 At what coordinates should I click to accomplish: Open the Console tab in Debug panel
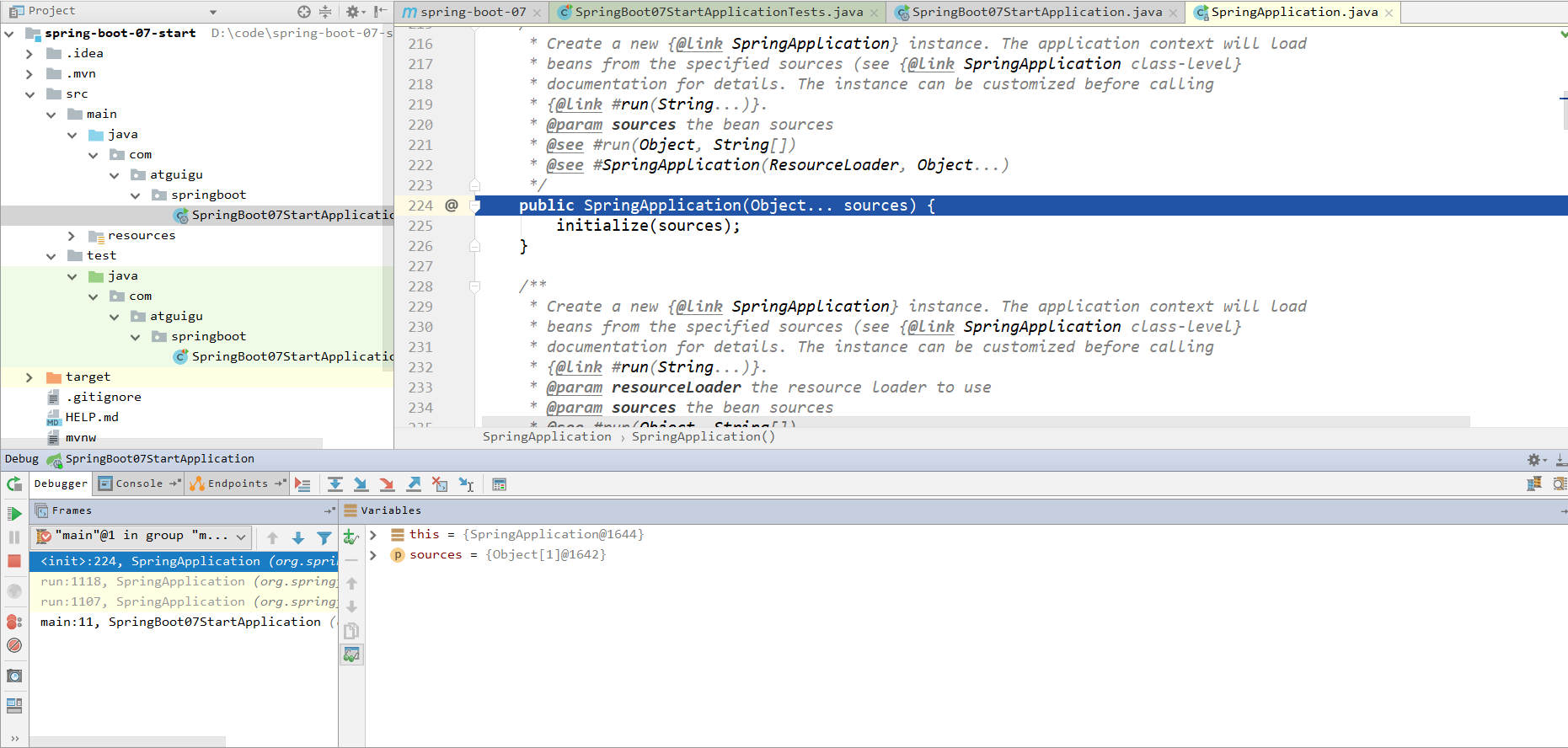pyautogui.click(x=139, y=484)
